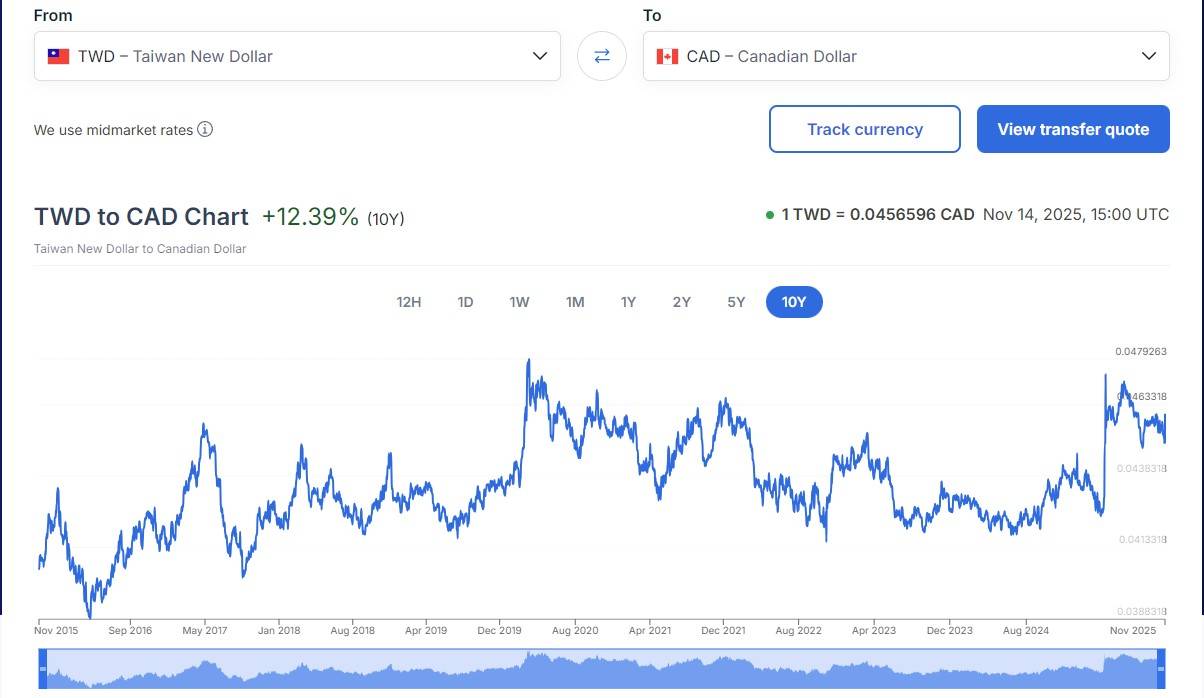
Task: Click the Taiwan flag icon
Action: (58, 56)
